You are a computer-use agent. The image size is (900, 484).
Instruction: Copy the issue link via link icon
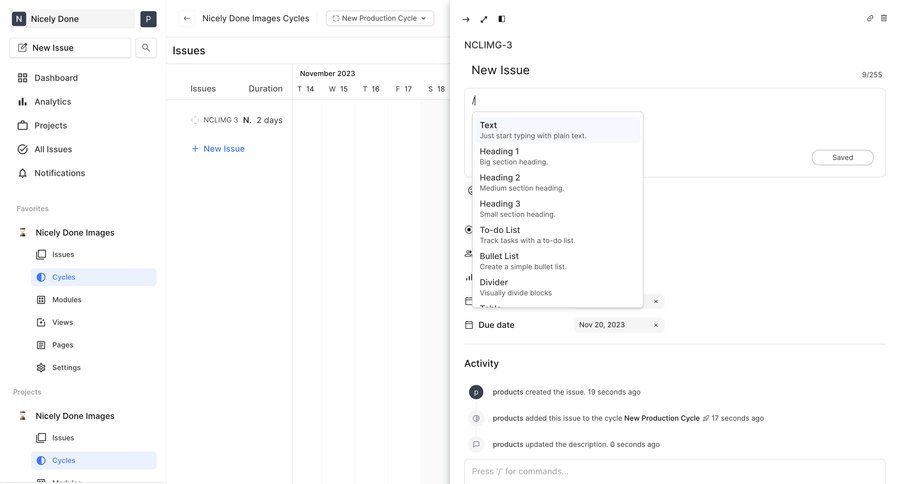pyautogui.click(x=870, y=18)
